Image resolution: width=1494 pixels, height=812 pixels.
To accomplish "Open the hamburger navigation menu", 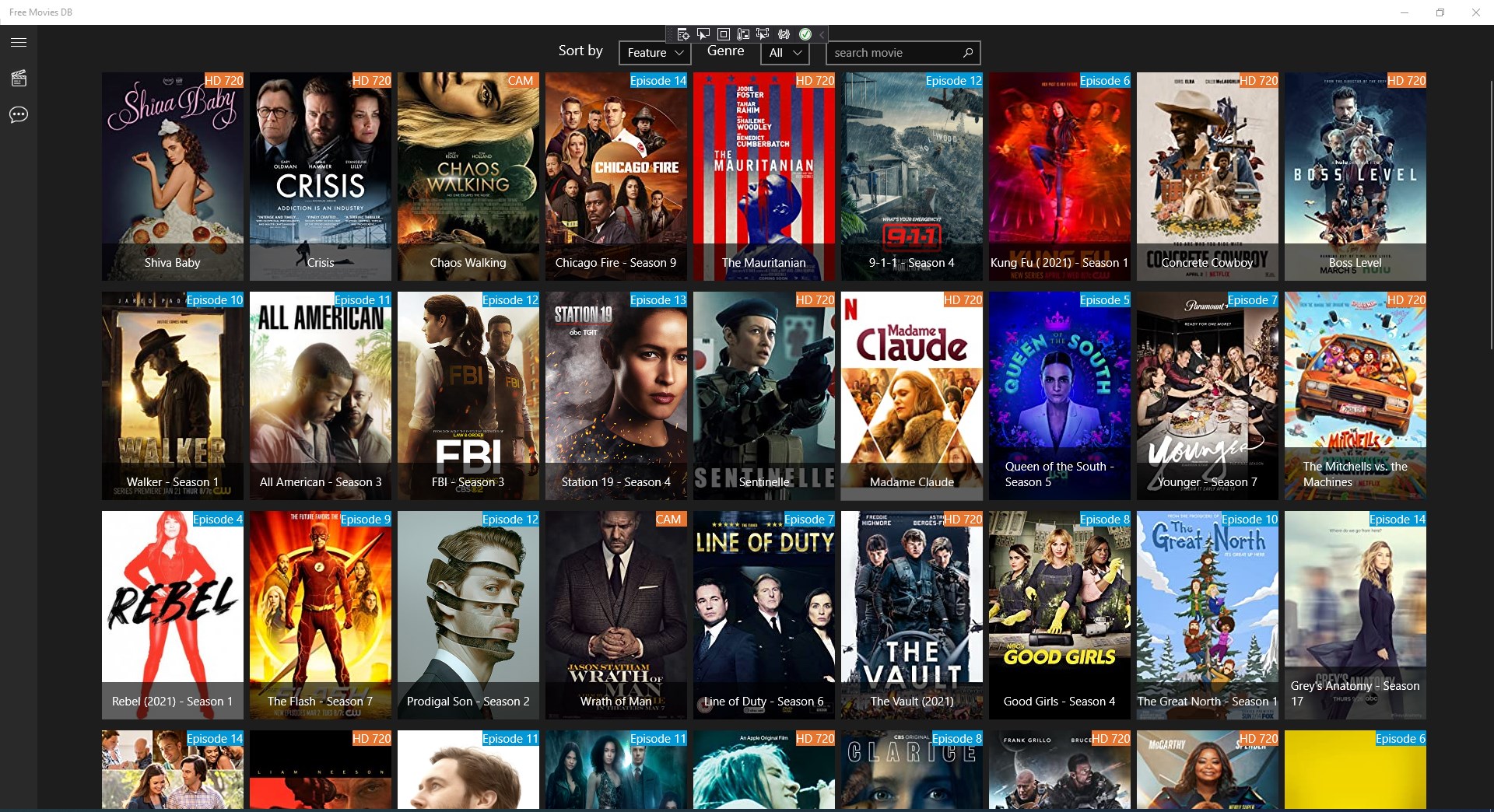I will 19,42.
